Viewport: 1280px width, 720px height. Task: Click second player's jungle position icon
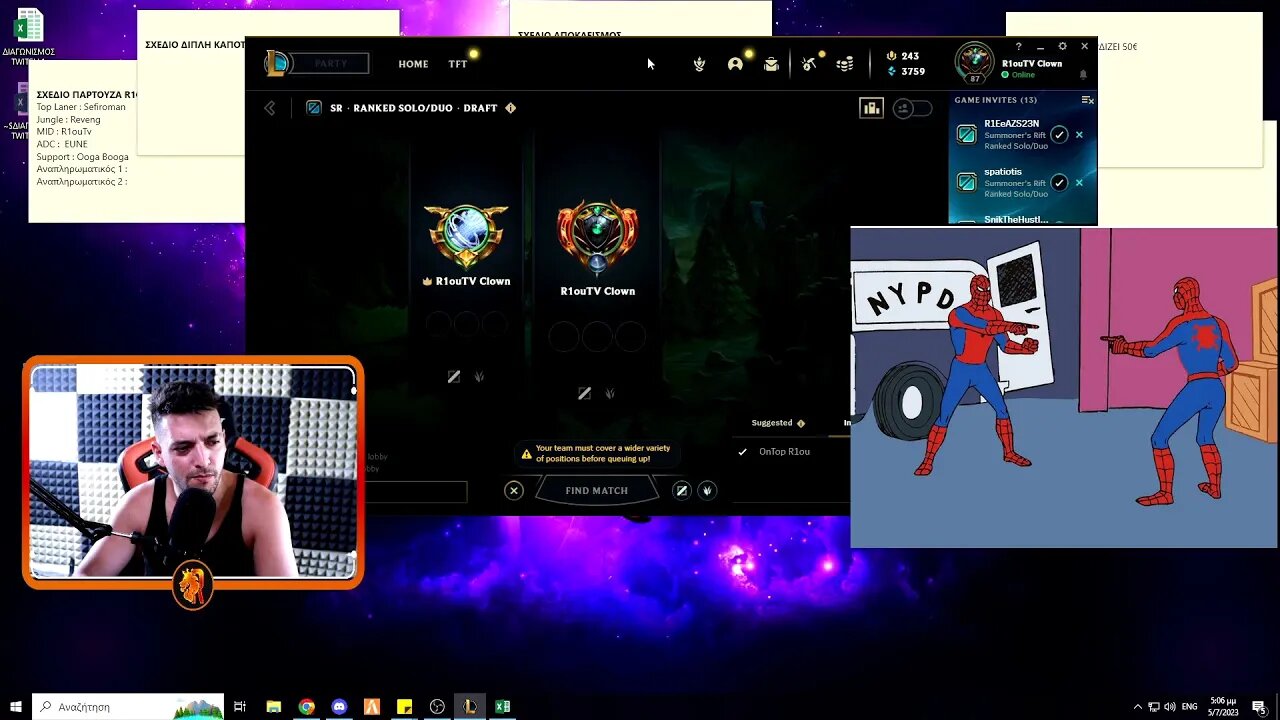(610, 394)
